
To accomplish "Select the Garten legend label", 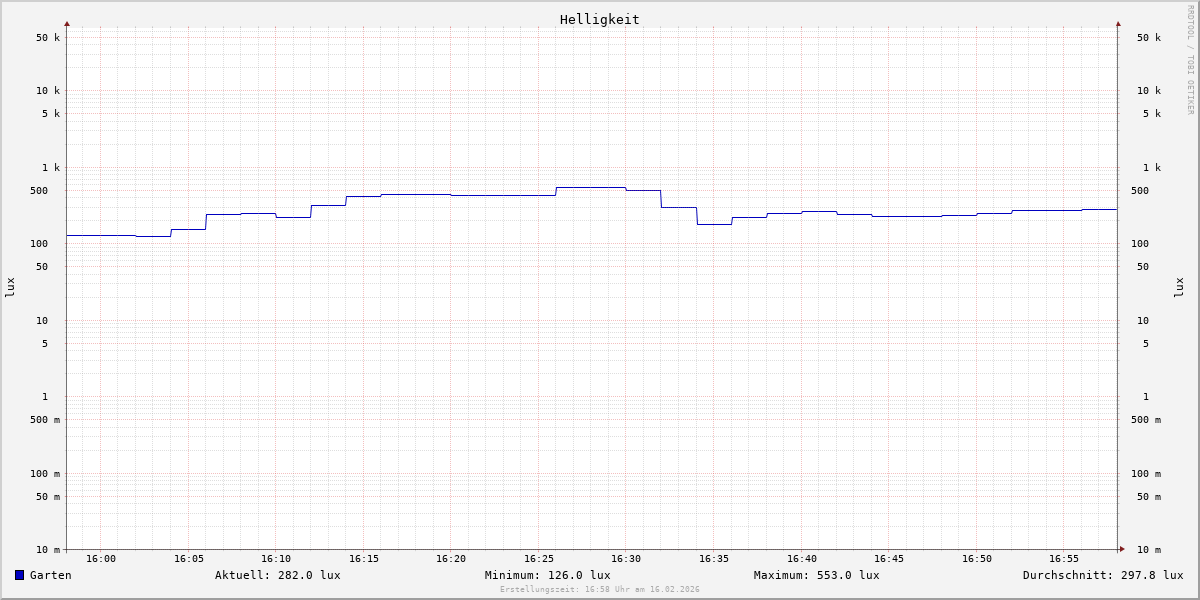I will click(x=50, y=575).
